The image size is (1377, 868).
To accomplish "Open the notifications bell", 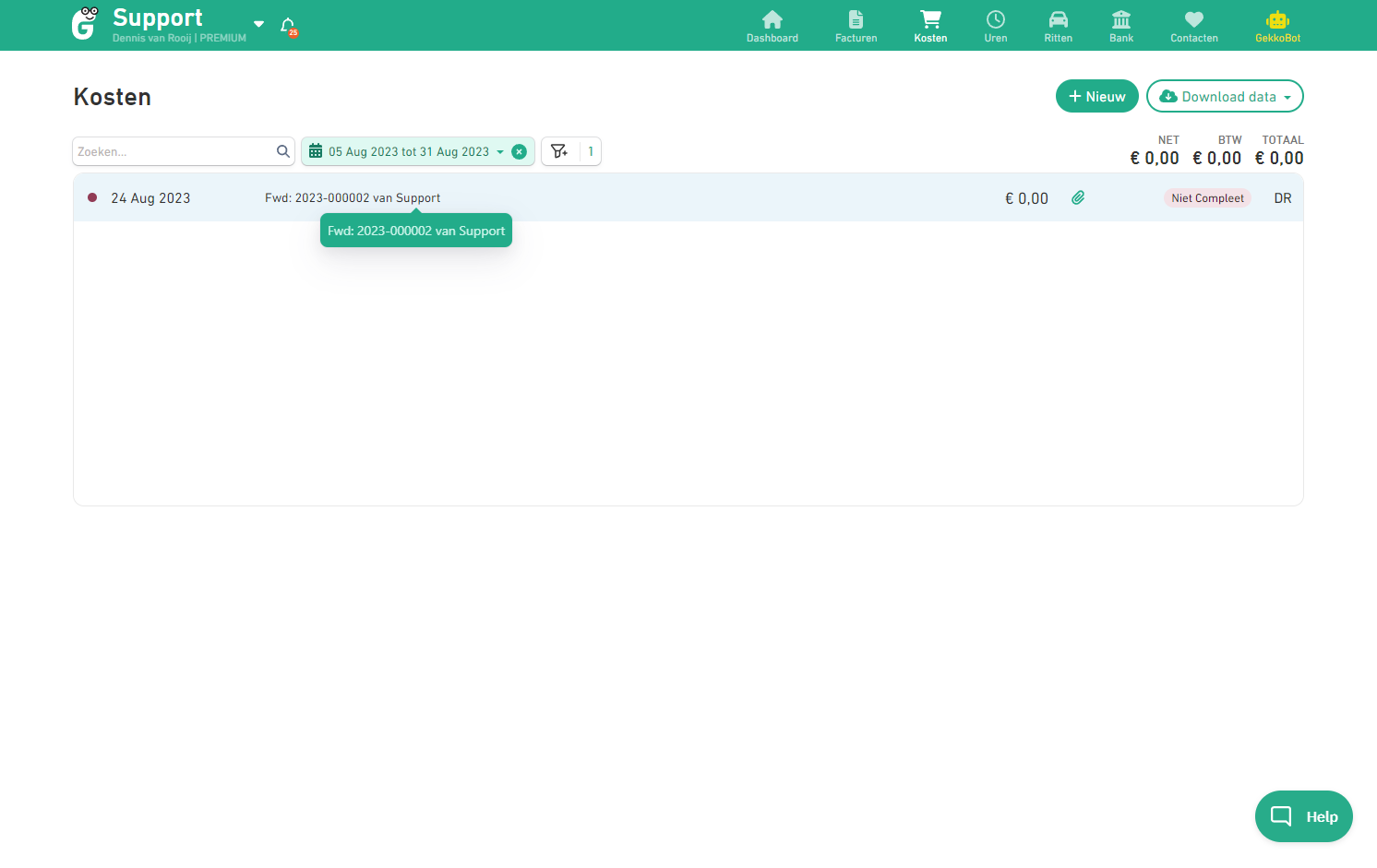I will pyautogui.click(x=289, y=26).
